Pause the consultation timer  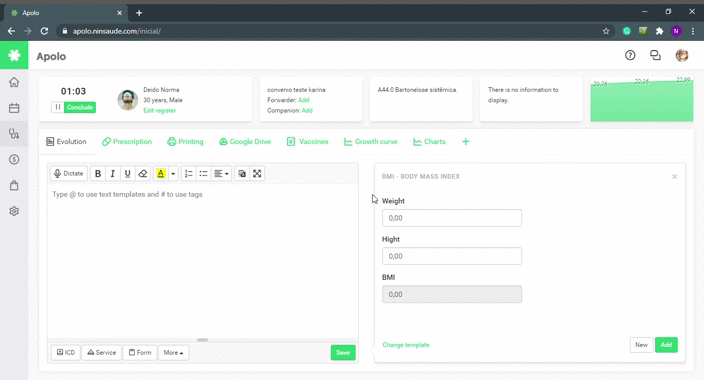point(57,107)
